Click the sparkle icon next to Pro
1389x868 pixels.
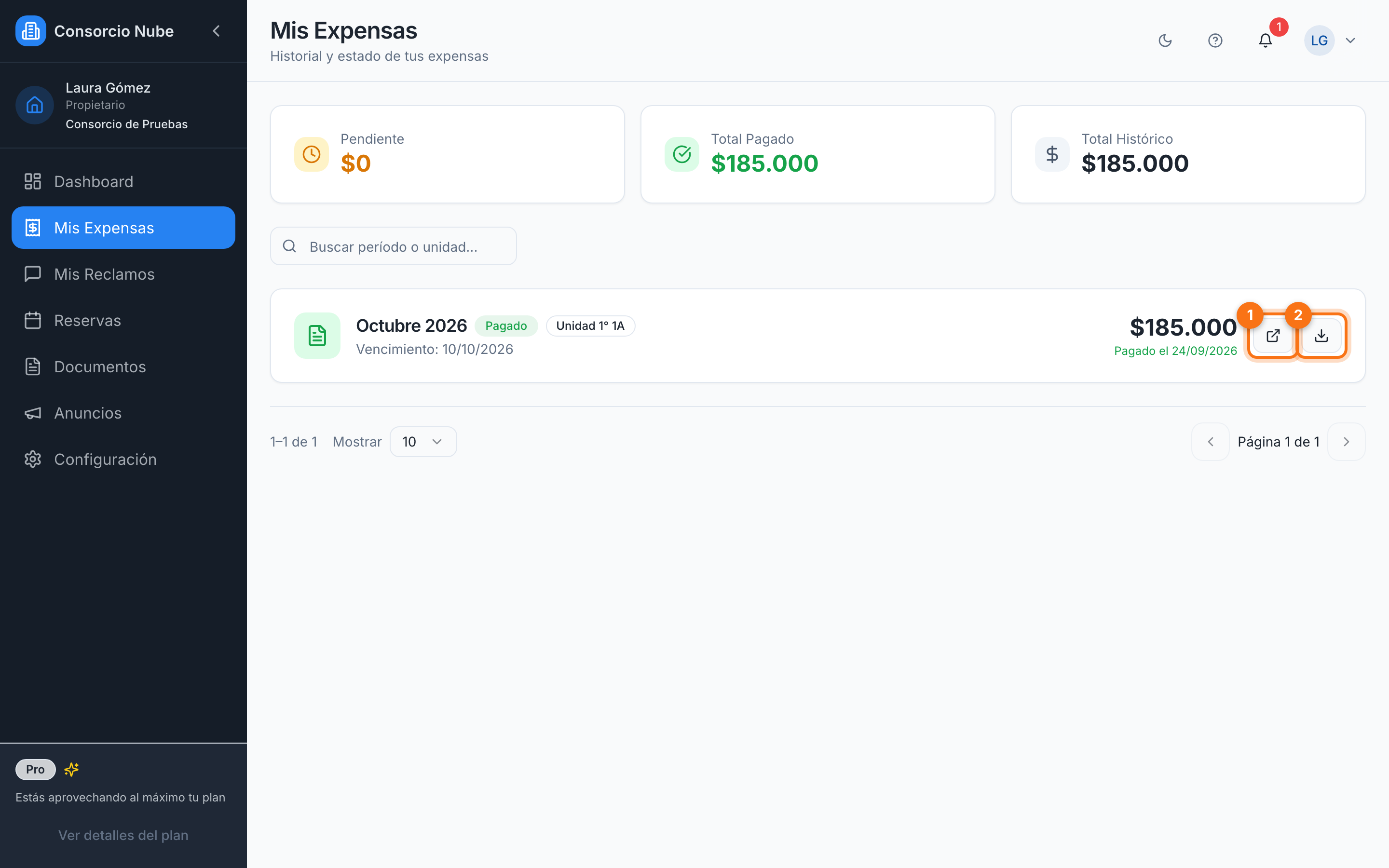pyautogui.click(x=72, y=769)
